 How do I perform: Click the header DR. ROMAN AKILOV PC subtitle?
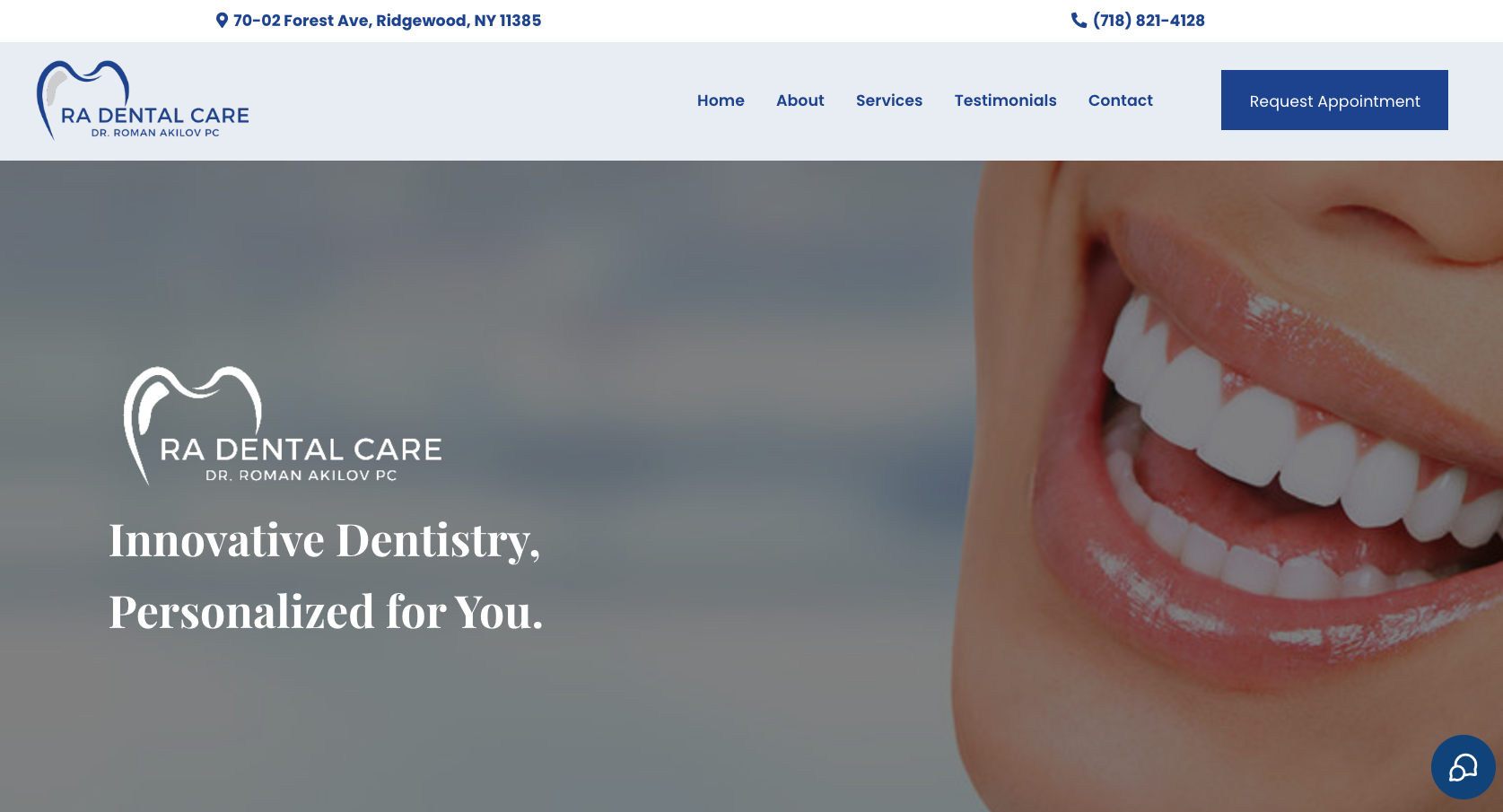click(155, 133)
